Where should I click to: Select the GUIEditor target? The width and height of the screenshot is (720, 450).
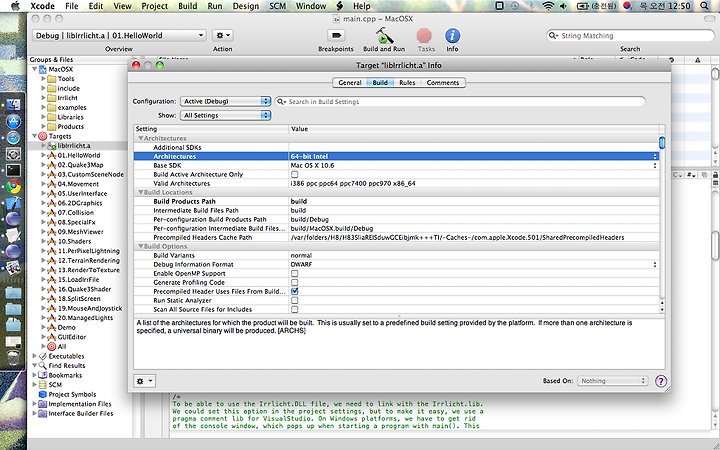pos(72,337)
